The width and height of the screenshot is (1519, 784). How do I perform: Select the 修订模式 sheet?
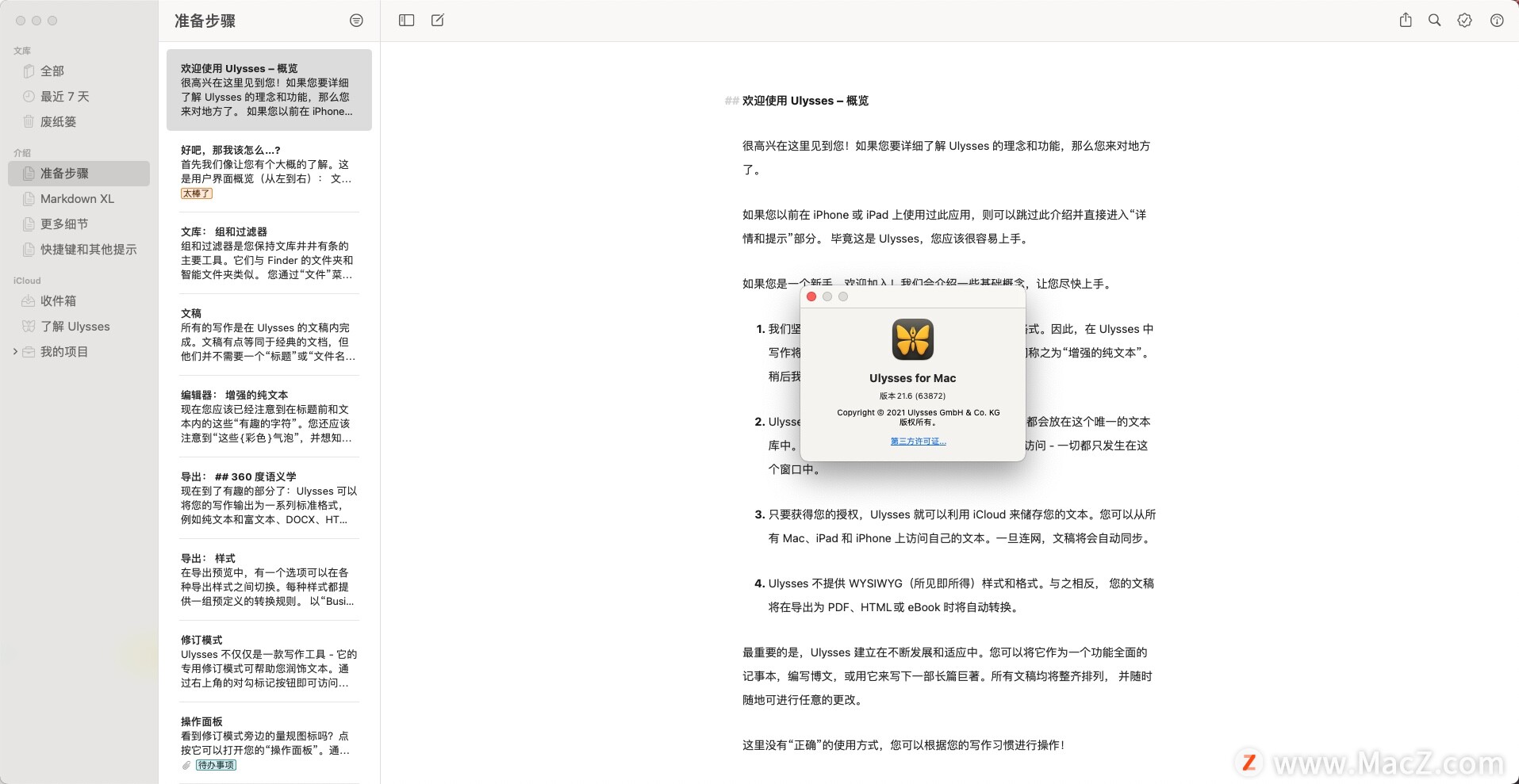269,662
